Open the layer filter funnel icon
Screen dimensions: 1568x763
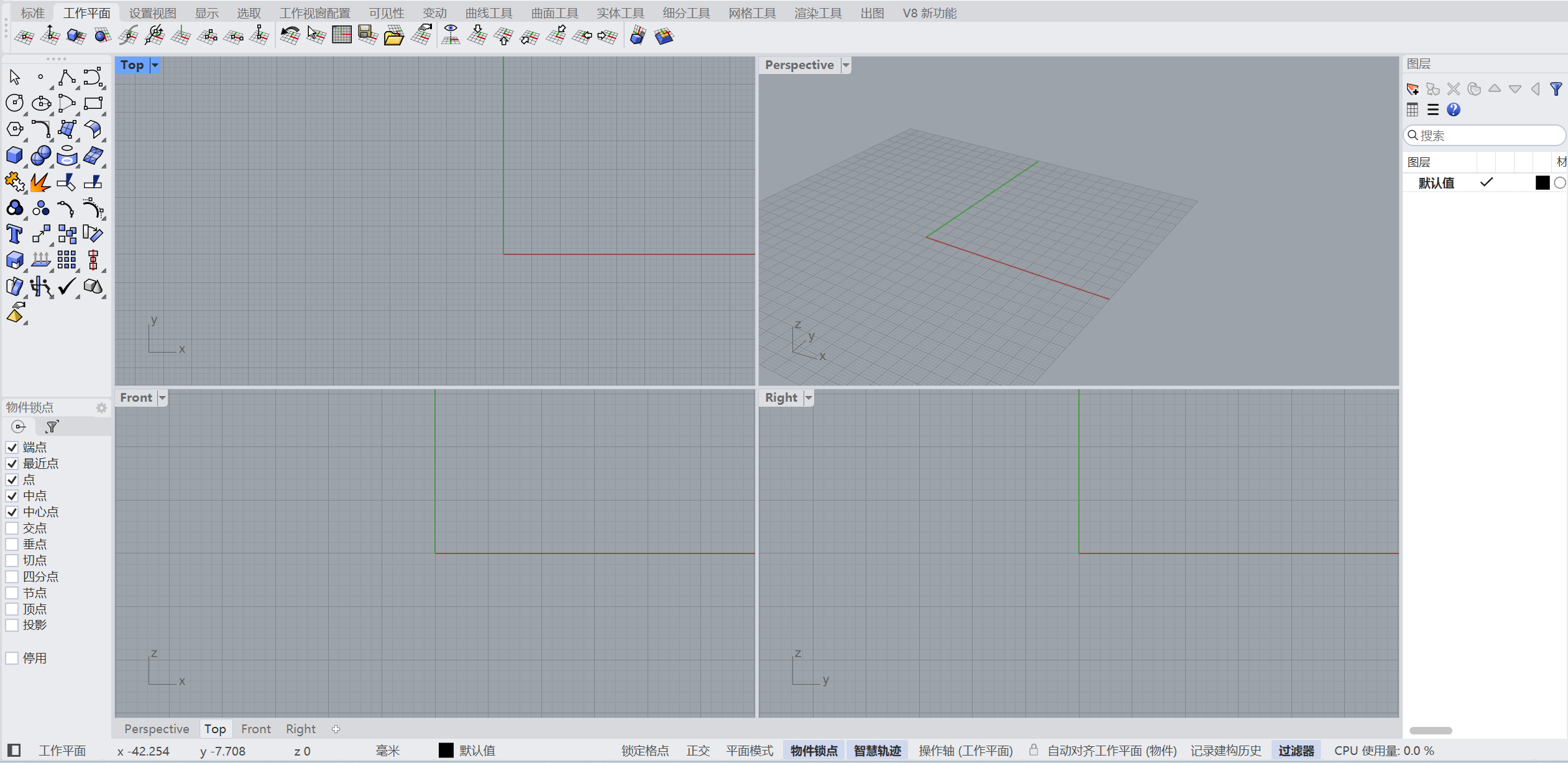pyautogui.click(x=1556, y=89)
